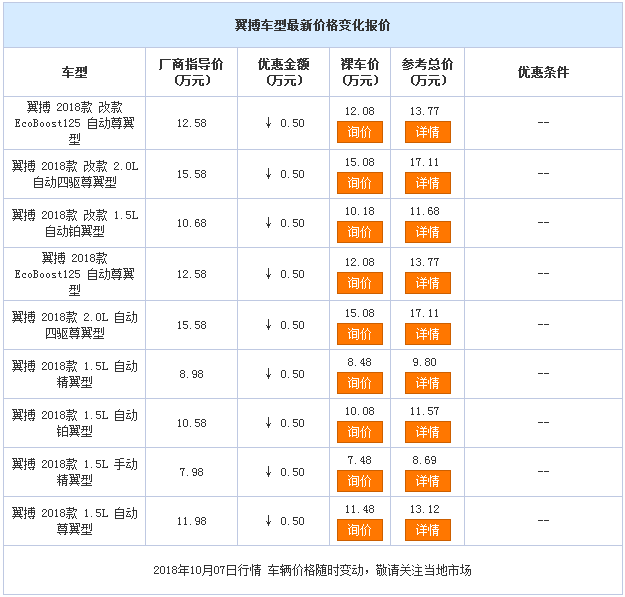This screenshot has height=597, width=625.
Task: Click the bare car price 10.08
Action: [360, 411]
